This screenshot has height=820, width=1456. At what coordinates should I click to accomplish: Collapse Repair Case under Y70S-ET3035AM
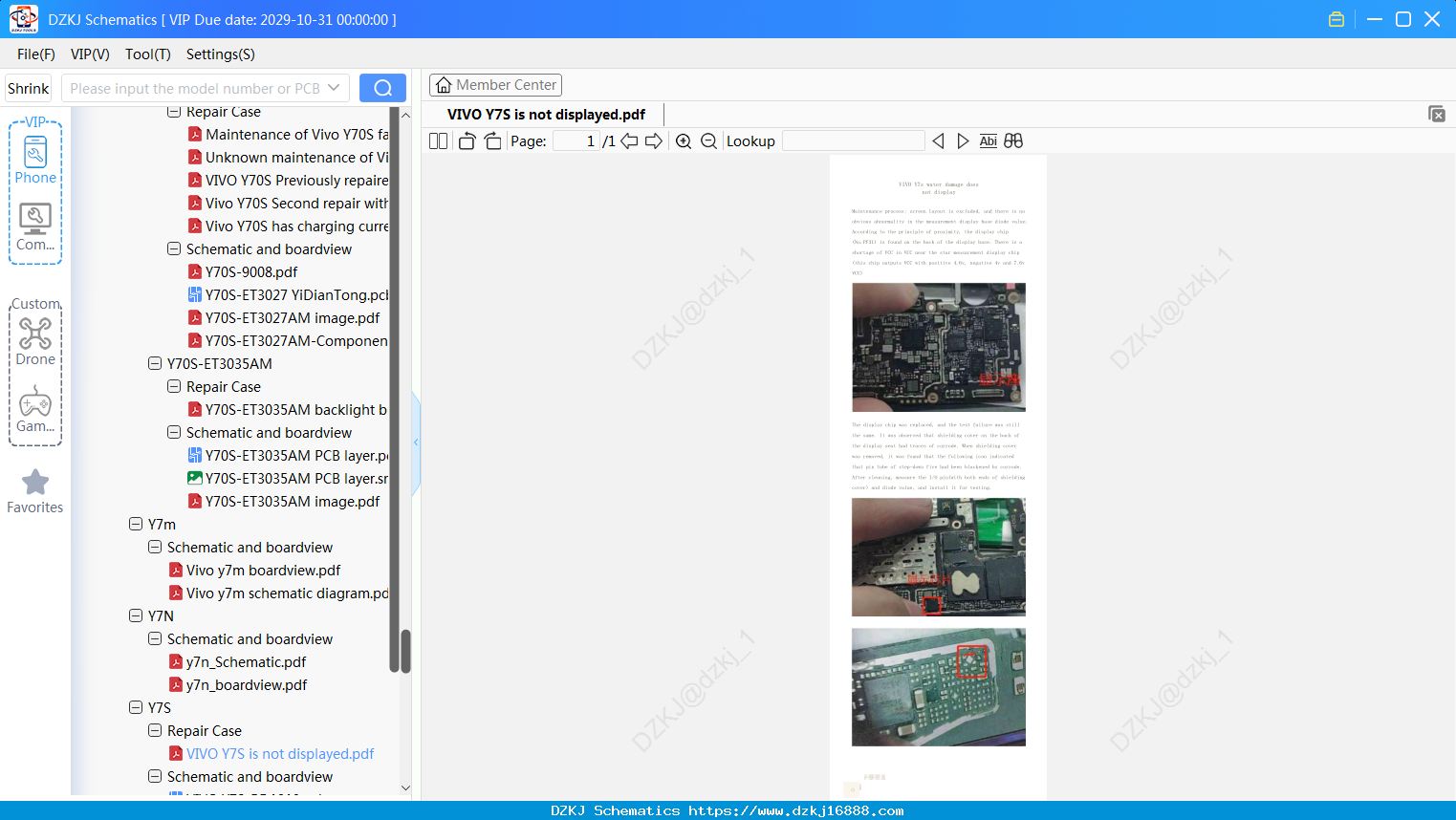coord(174,386)
